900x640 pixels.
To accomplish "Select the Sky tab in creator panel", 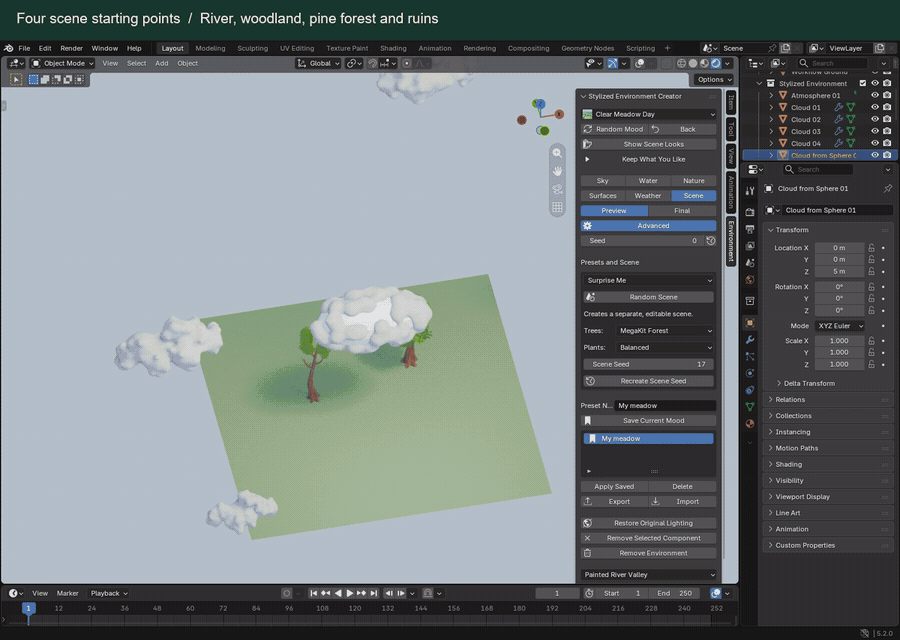I will [603, 181].
